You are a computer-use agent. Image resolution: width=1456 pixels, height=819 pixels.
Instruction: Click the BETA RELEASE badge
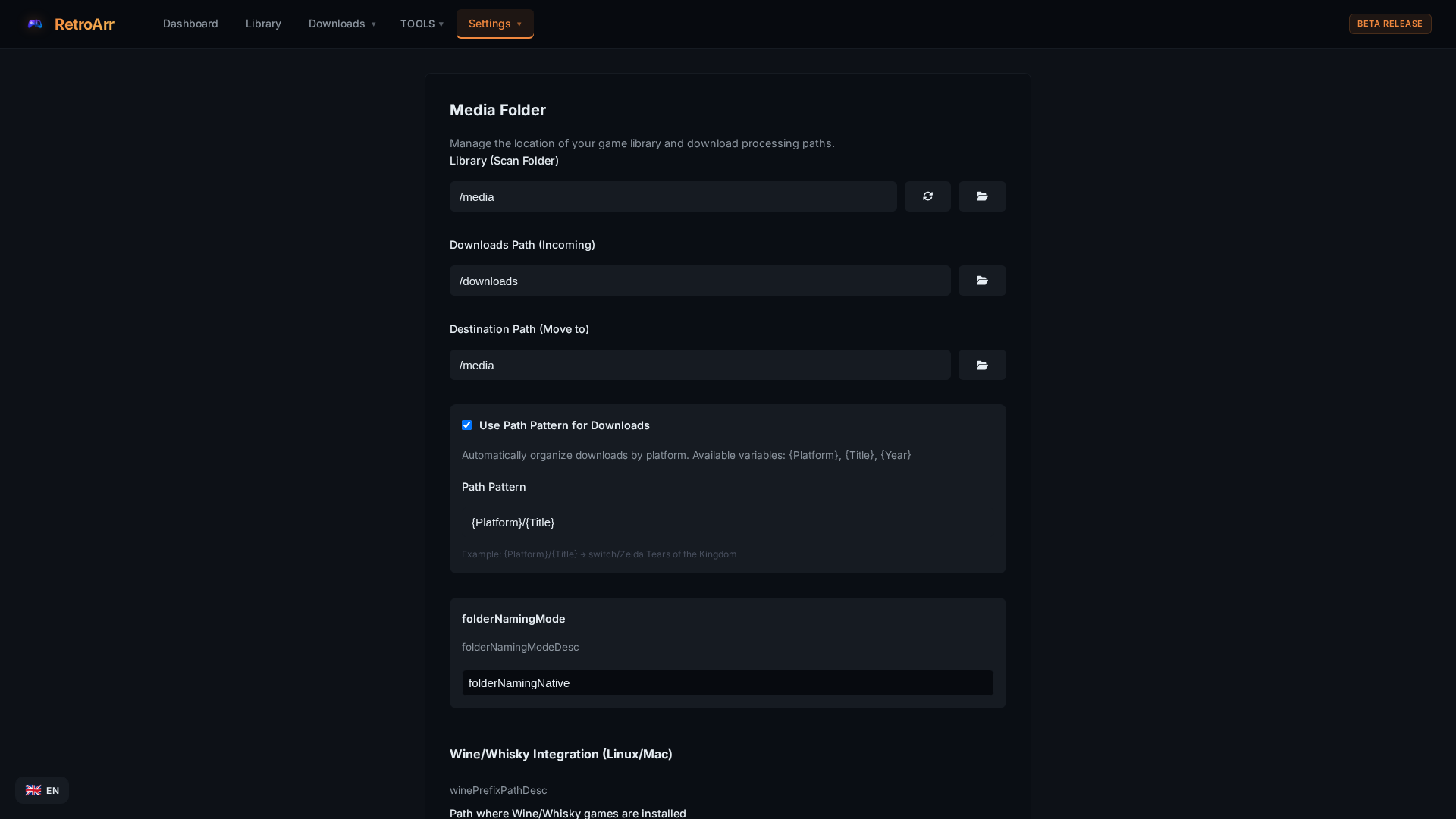1389,24
